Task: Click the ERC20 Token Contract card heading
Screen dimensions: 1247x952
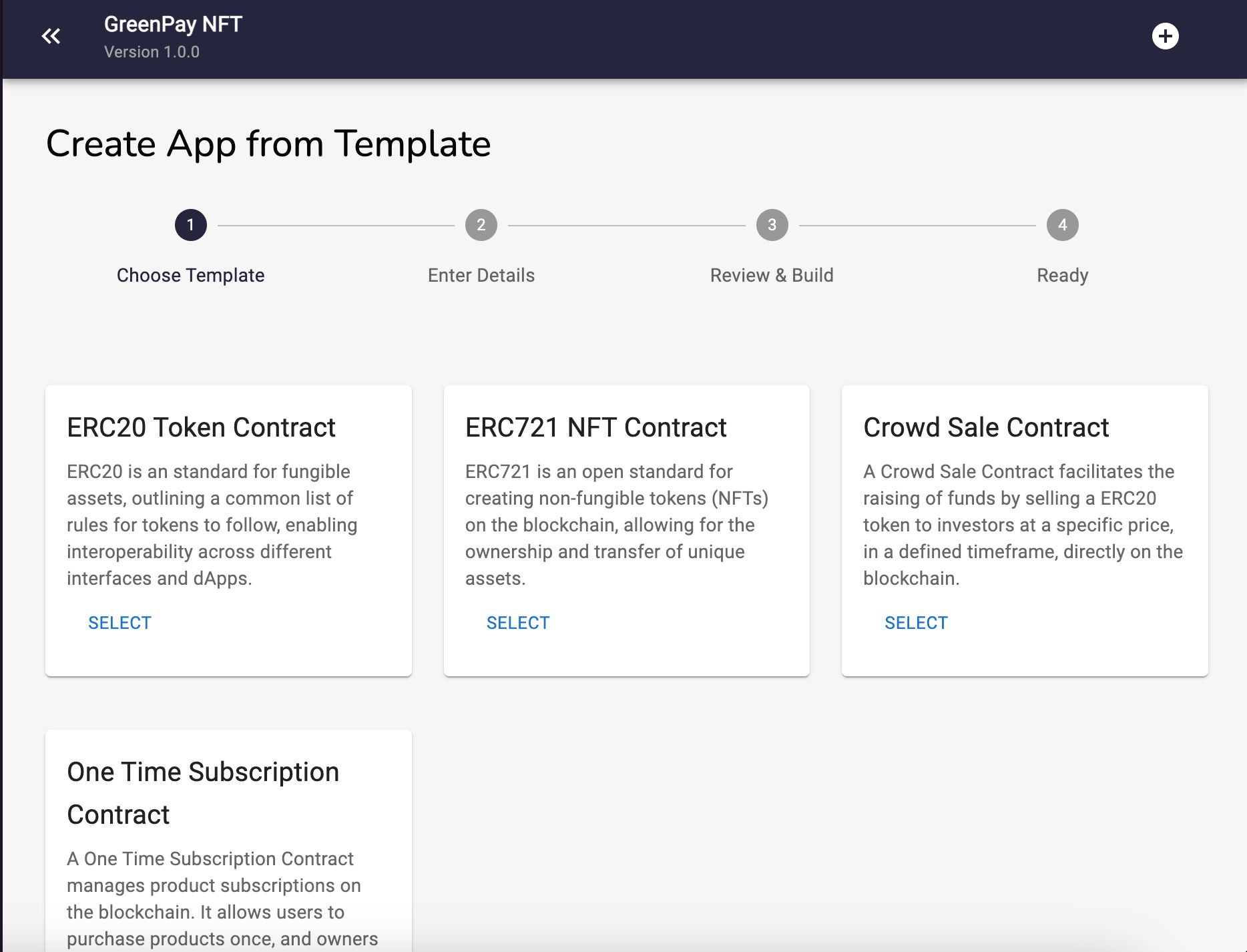Action: coord(201,427)
